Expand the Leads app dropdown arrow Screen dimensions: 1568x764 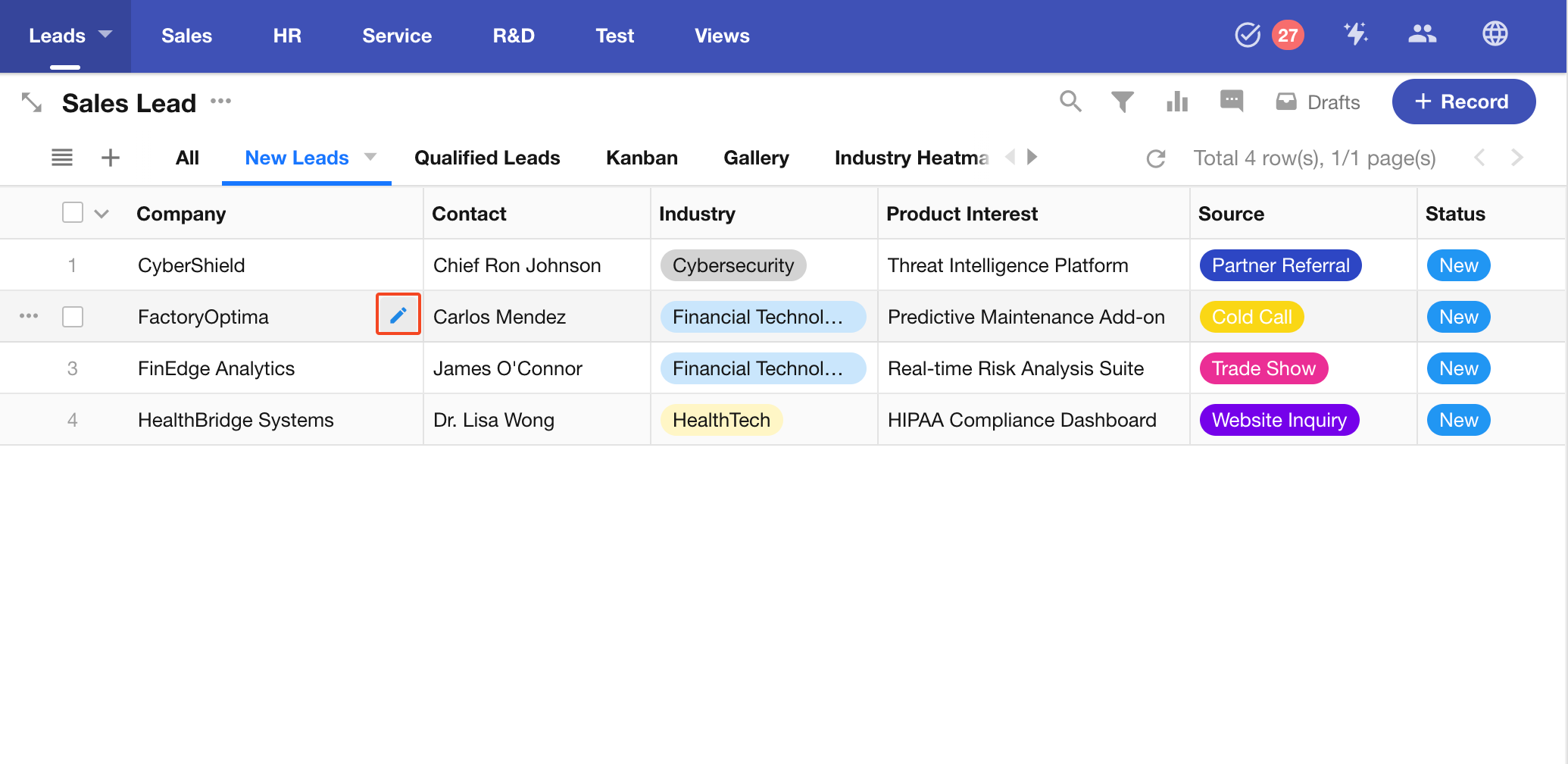(x=105, y=34)
